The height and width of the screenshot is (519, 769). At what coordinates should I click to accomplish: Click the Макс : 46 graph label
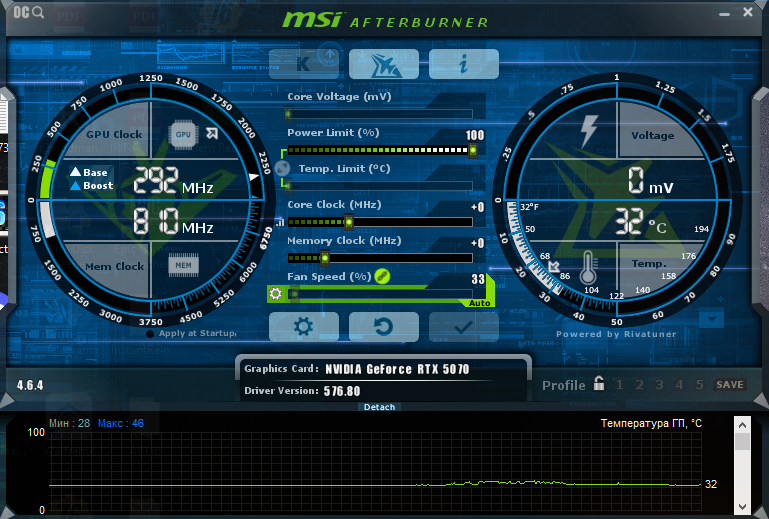[x=121, y=423]
